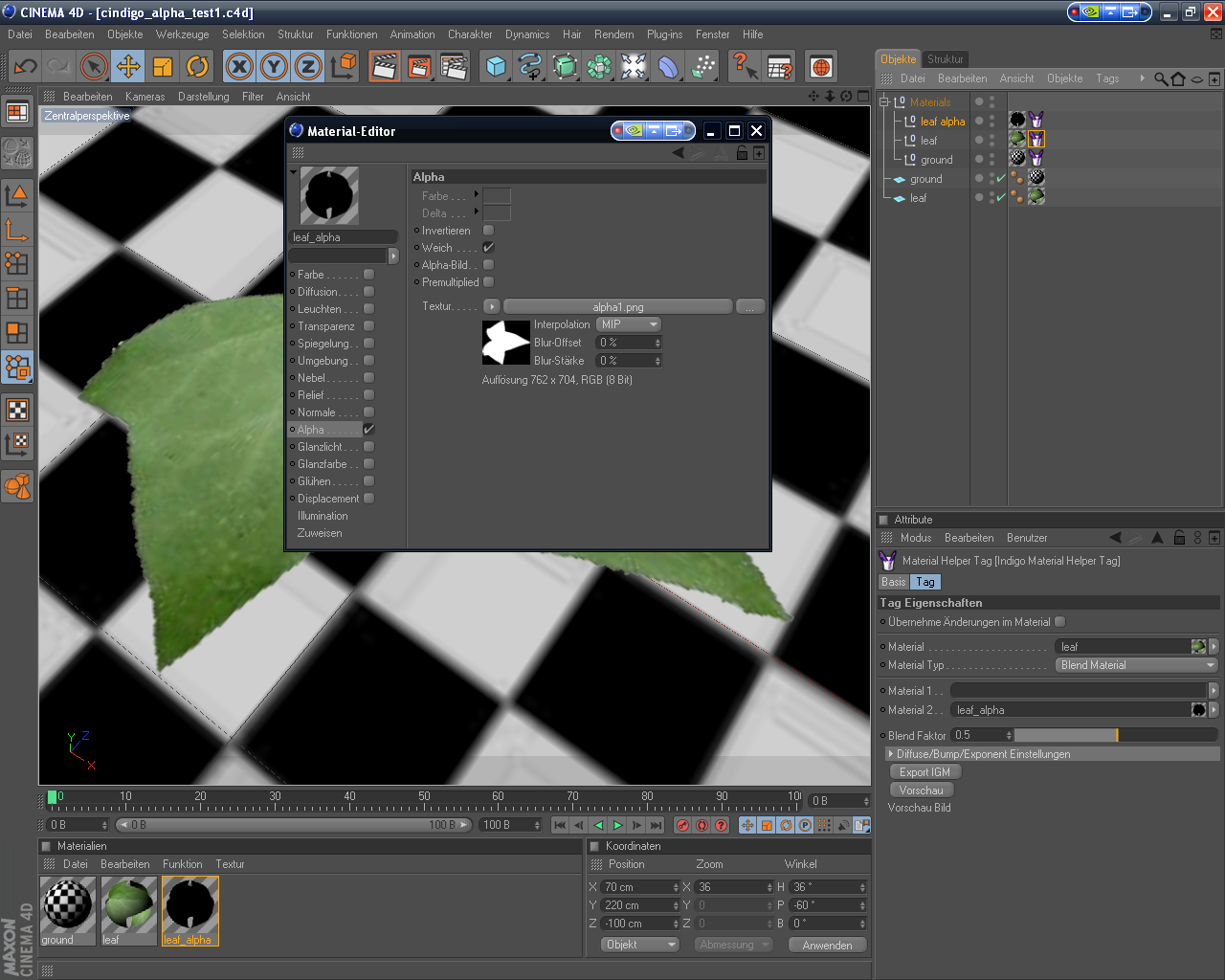Select the Move tool
Viewport: 1225px width, 980px height.
(128, 67)
